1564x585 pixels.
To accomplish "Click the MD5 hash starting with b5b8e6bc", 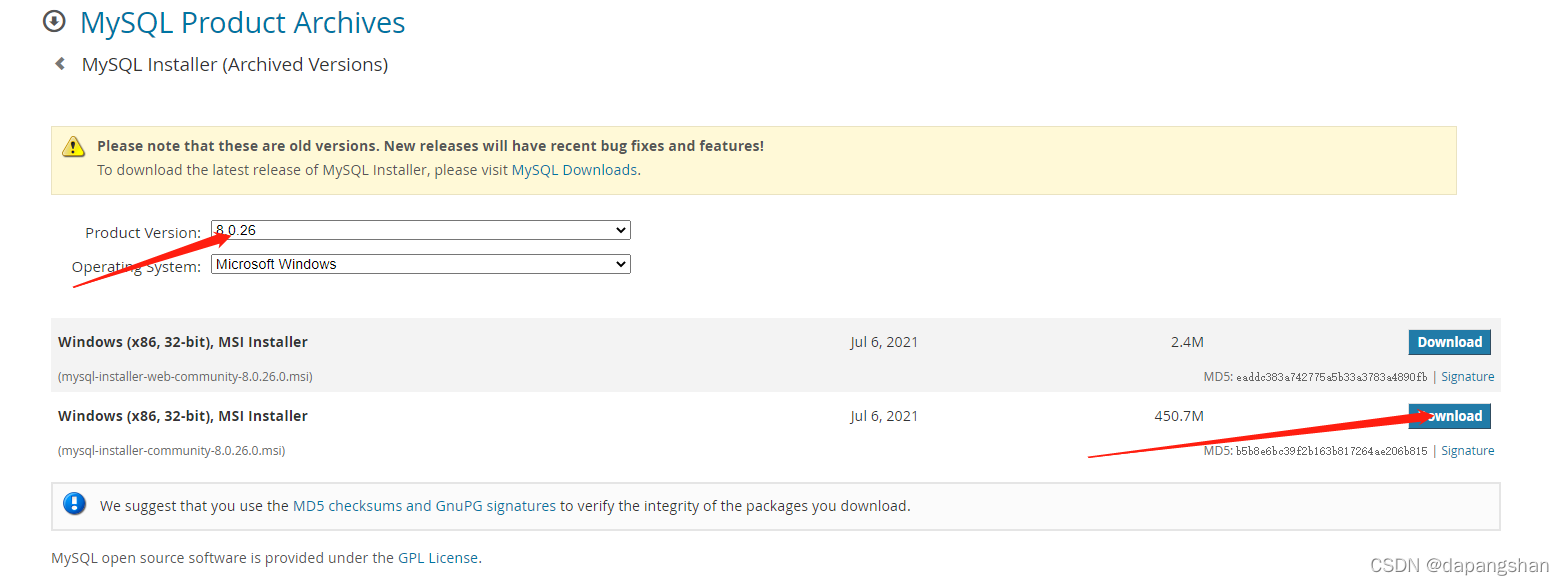I will (x=1331, y=451).
